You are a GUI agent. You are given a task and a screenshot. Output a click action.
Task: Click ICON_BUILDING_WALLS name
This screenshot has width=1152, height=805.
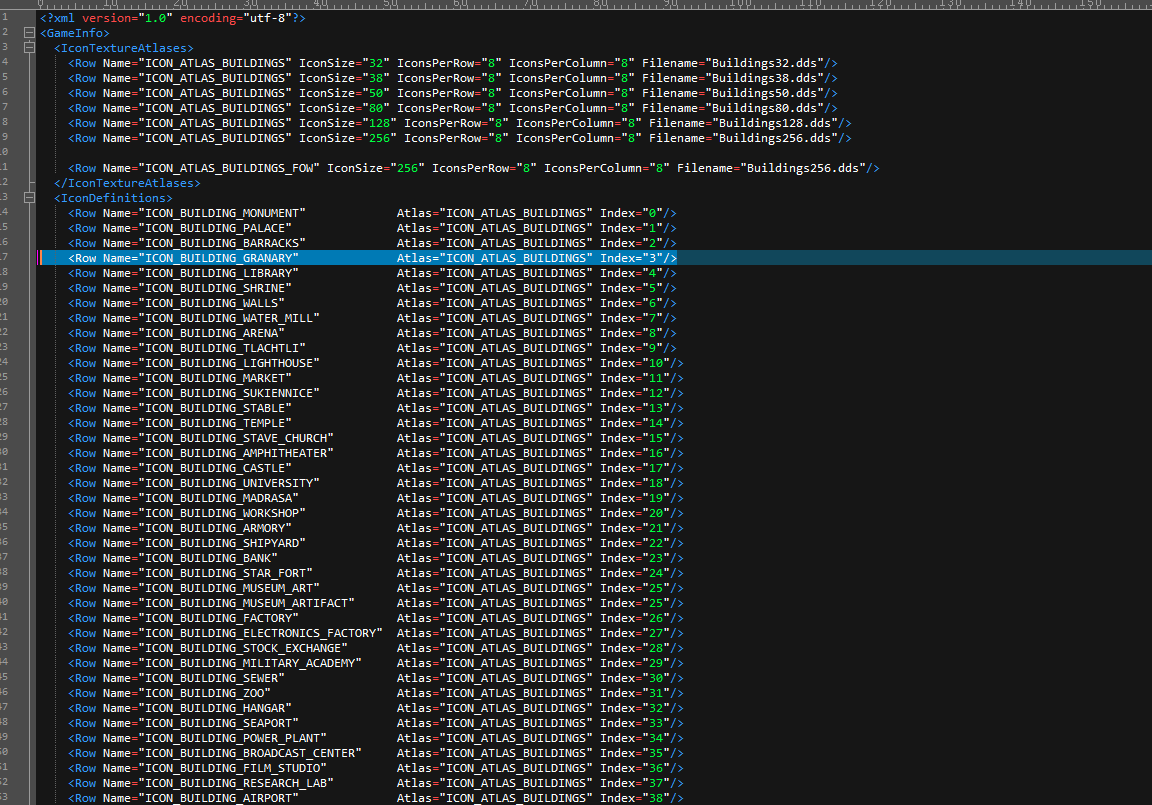212,303
